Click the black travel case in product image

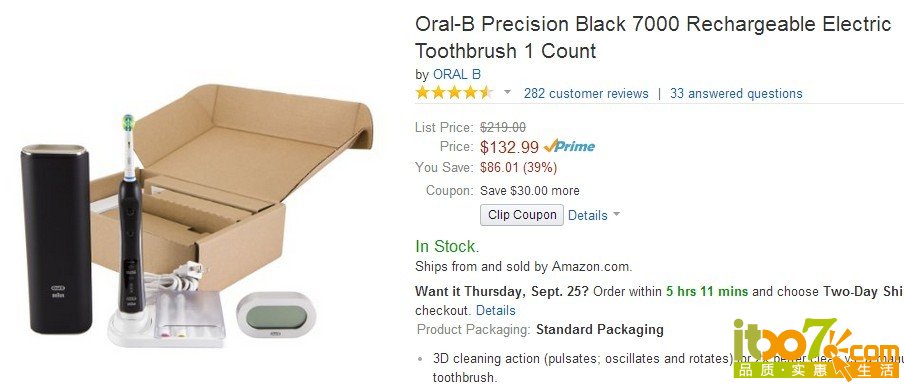click(56, 239)
